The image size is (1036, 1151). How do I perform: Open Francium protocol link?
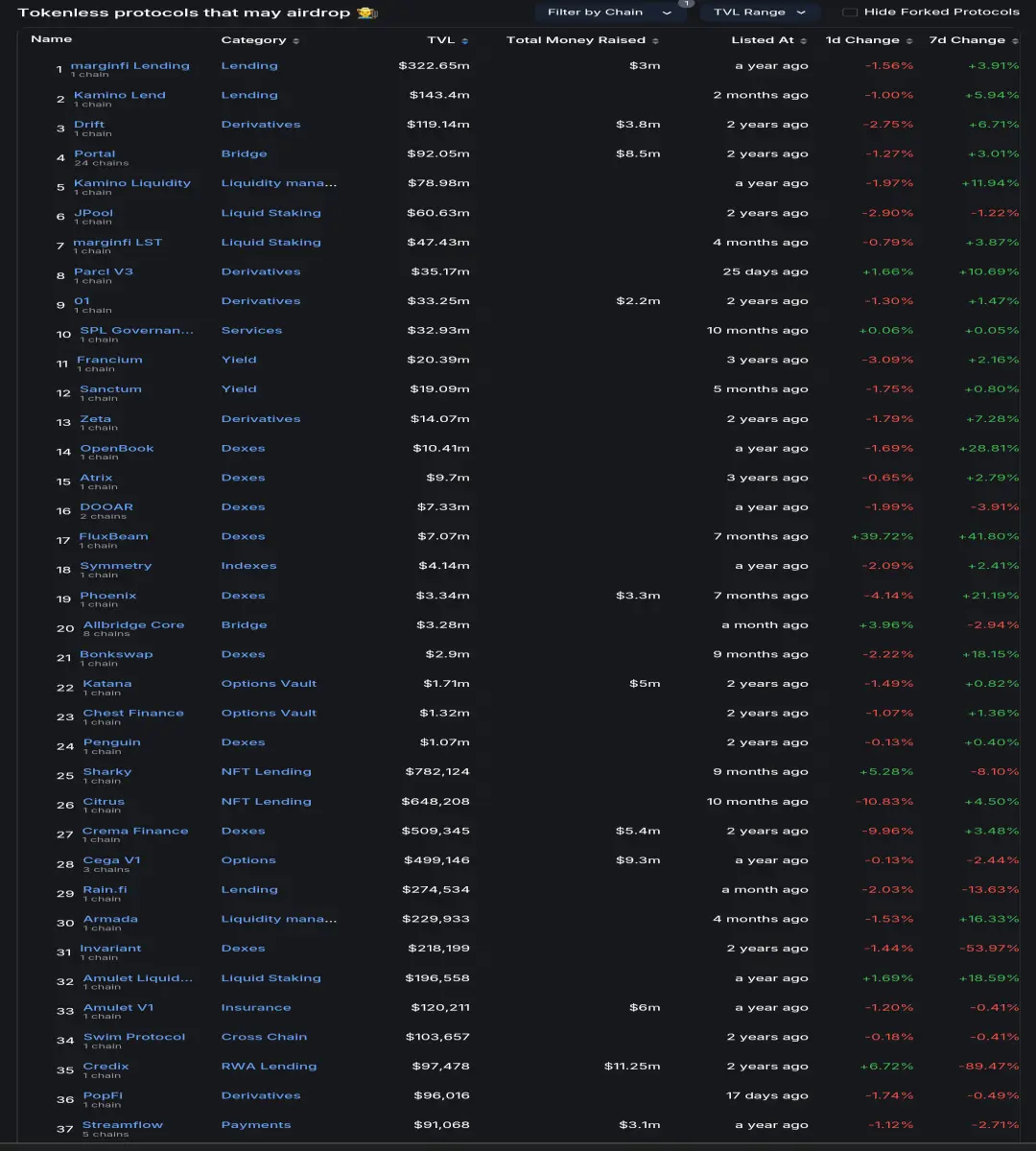pyautogui.click(x=109, y=360)
